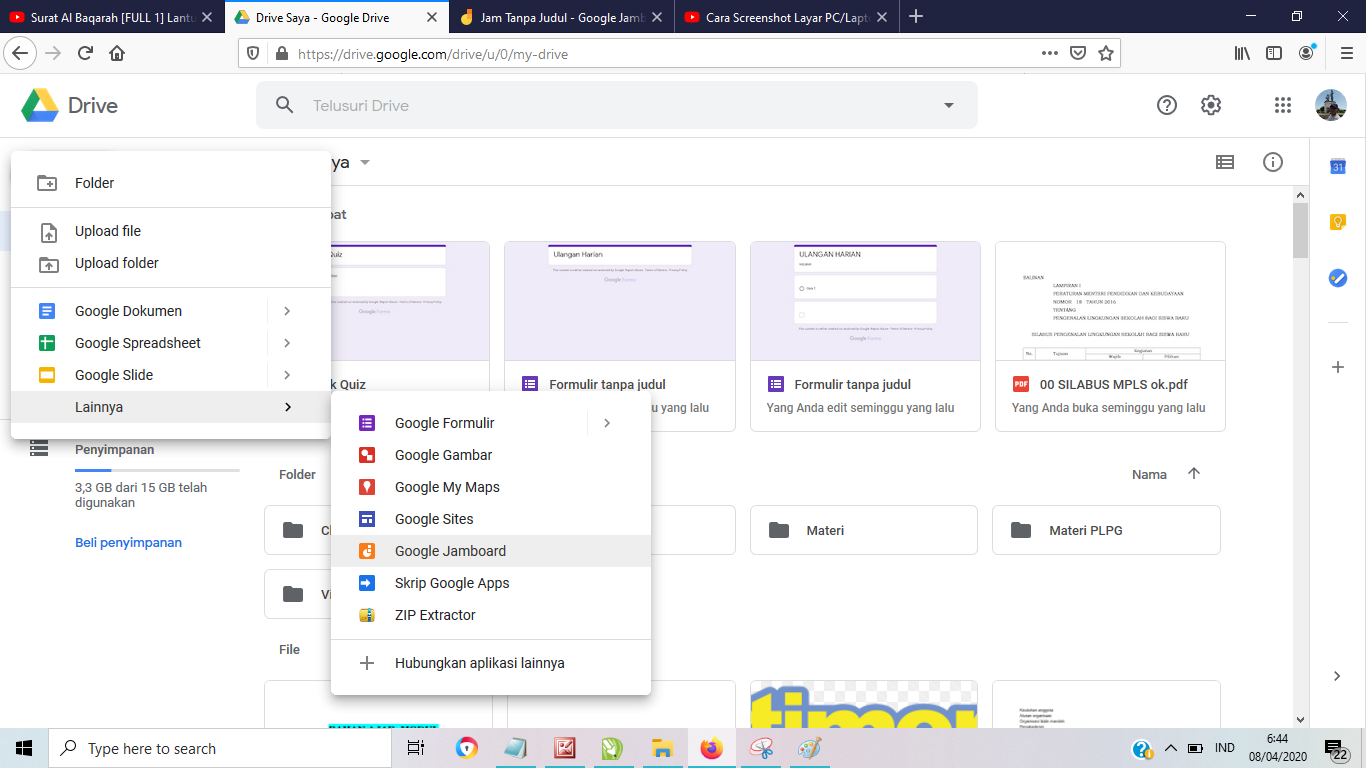Select Google My Maps option
The width and height of the screenshot is (1366, 768).
coord(490,487)
